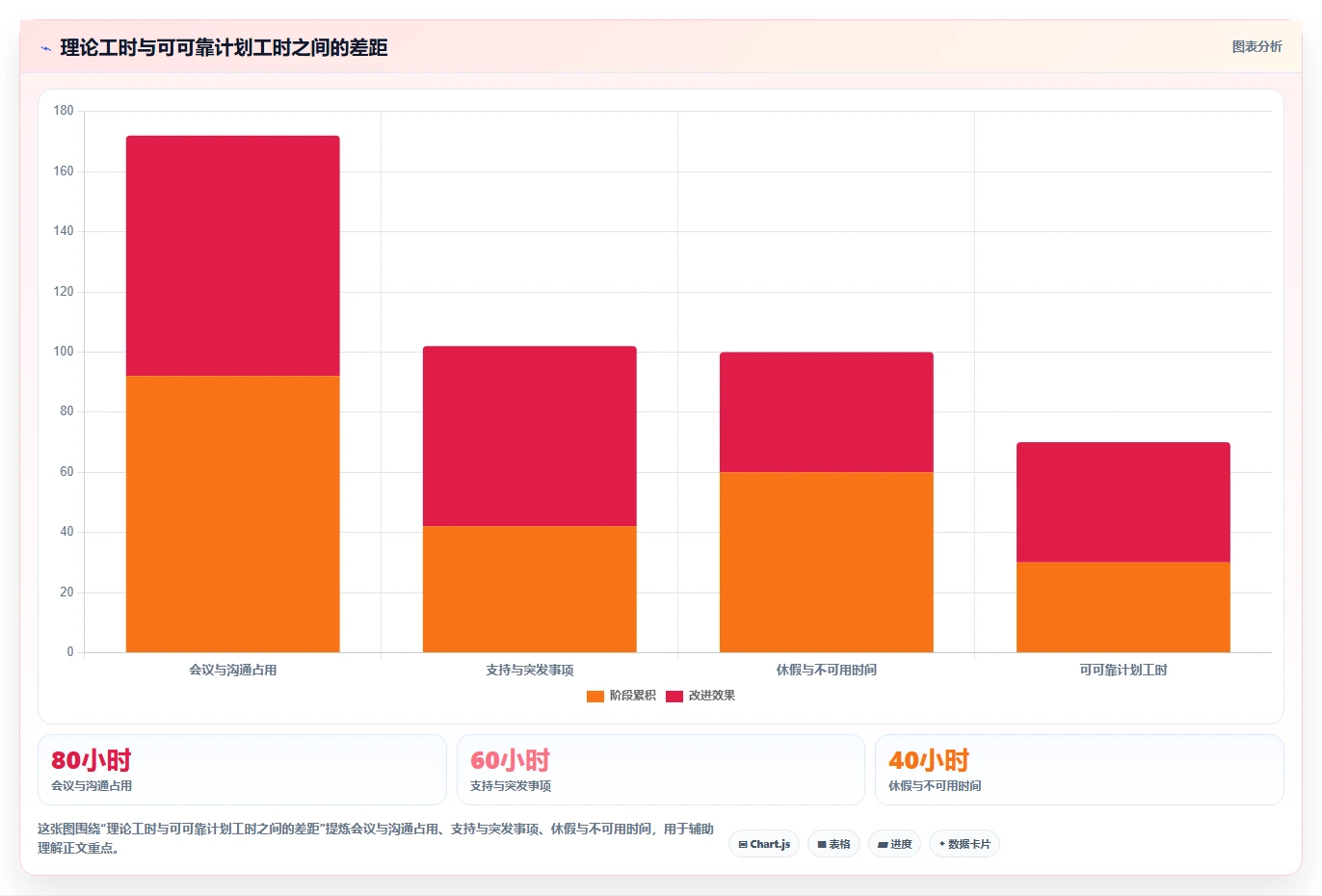Toggle the 改进效果 legend red swatch
This screenshot has height=896, width=1322.
pyautogui.click(x=674, y=696)
